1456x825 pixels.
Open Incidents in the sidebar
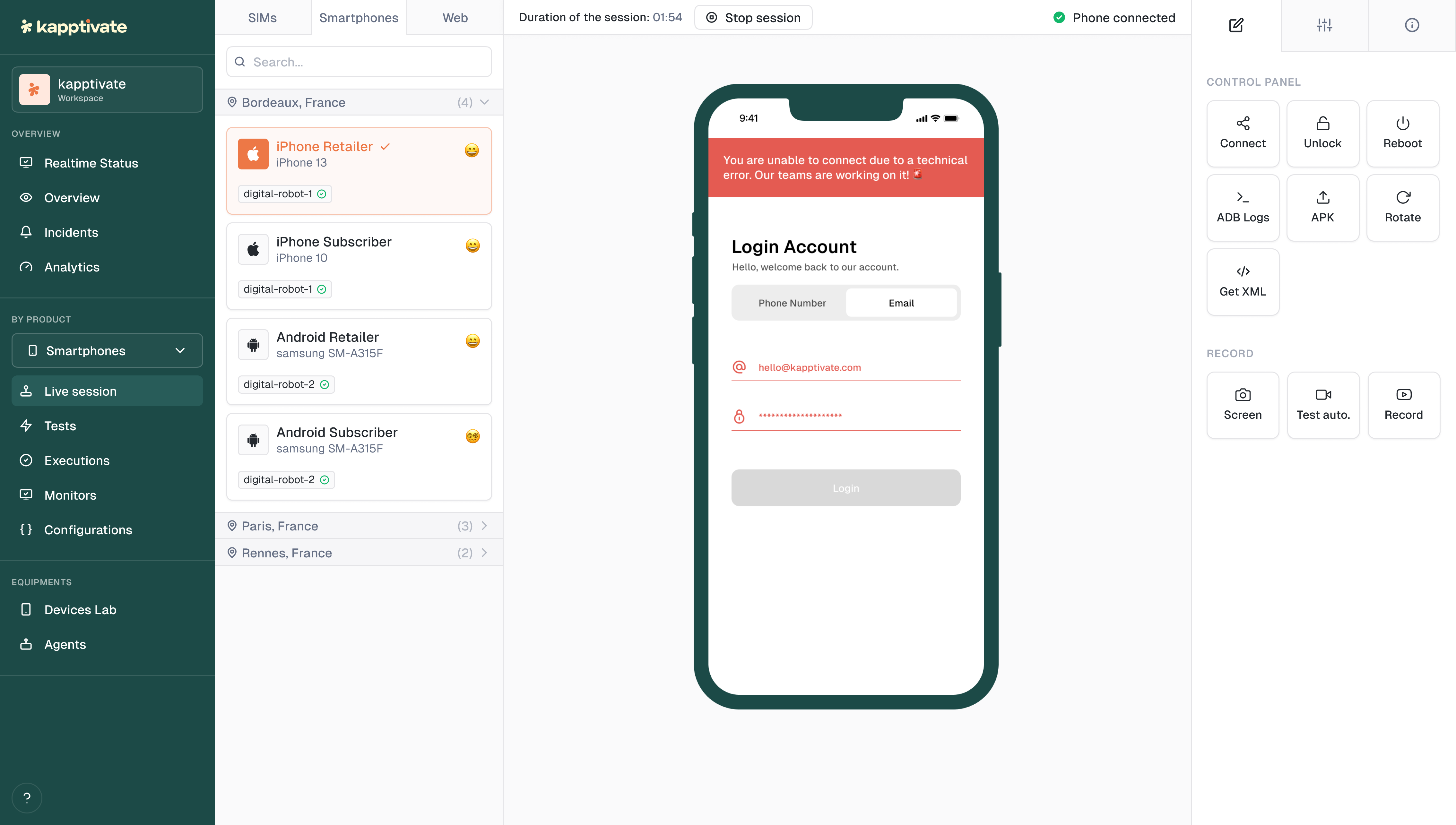[x=71, y=232]
